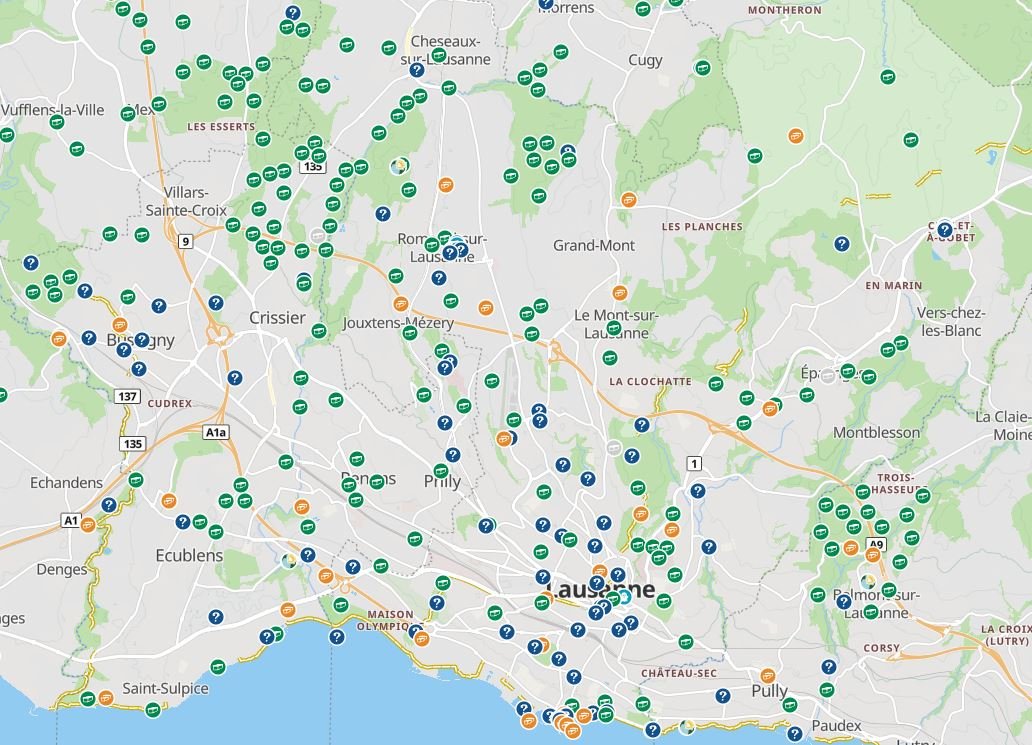
Task: Open green marker beneath Vufflens-la-Ville label
Action: click(57, 122)
